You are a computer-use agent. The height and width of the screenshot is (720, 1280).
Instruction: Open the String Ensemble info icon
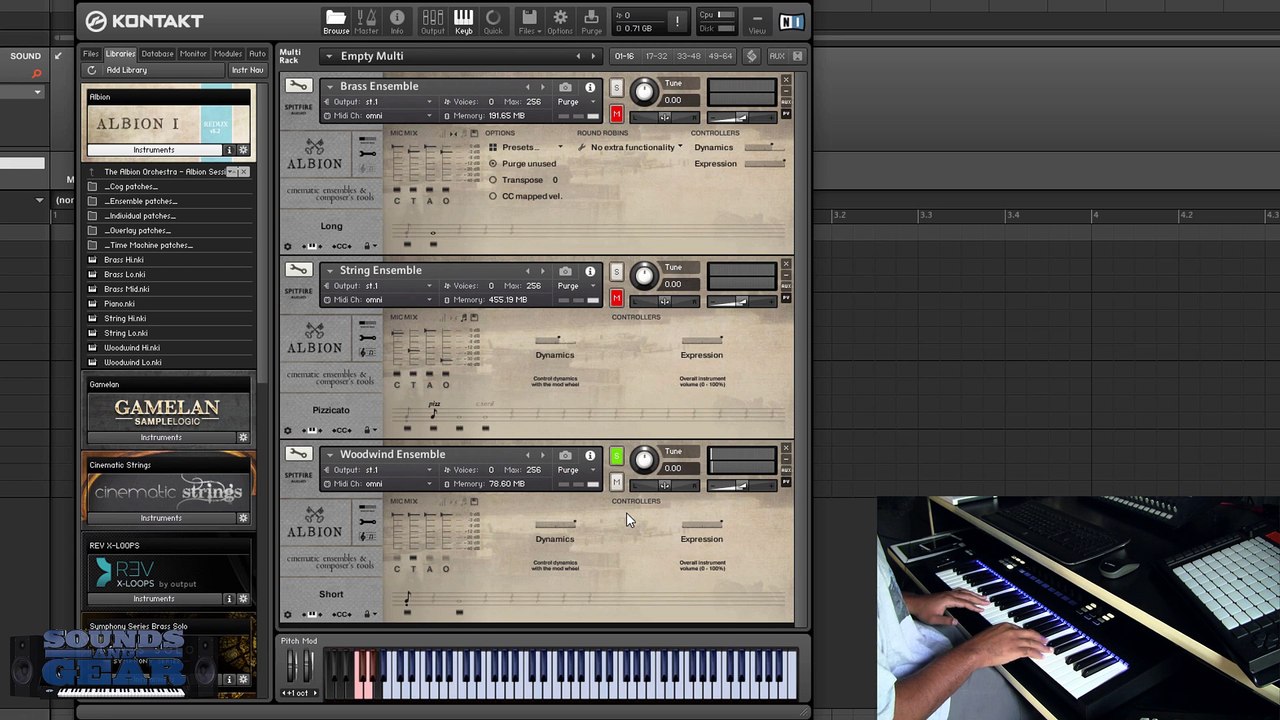click(x=590, y=272)
